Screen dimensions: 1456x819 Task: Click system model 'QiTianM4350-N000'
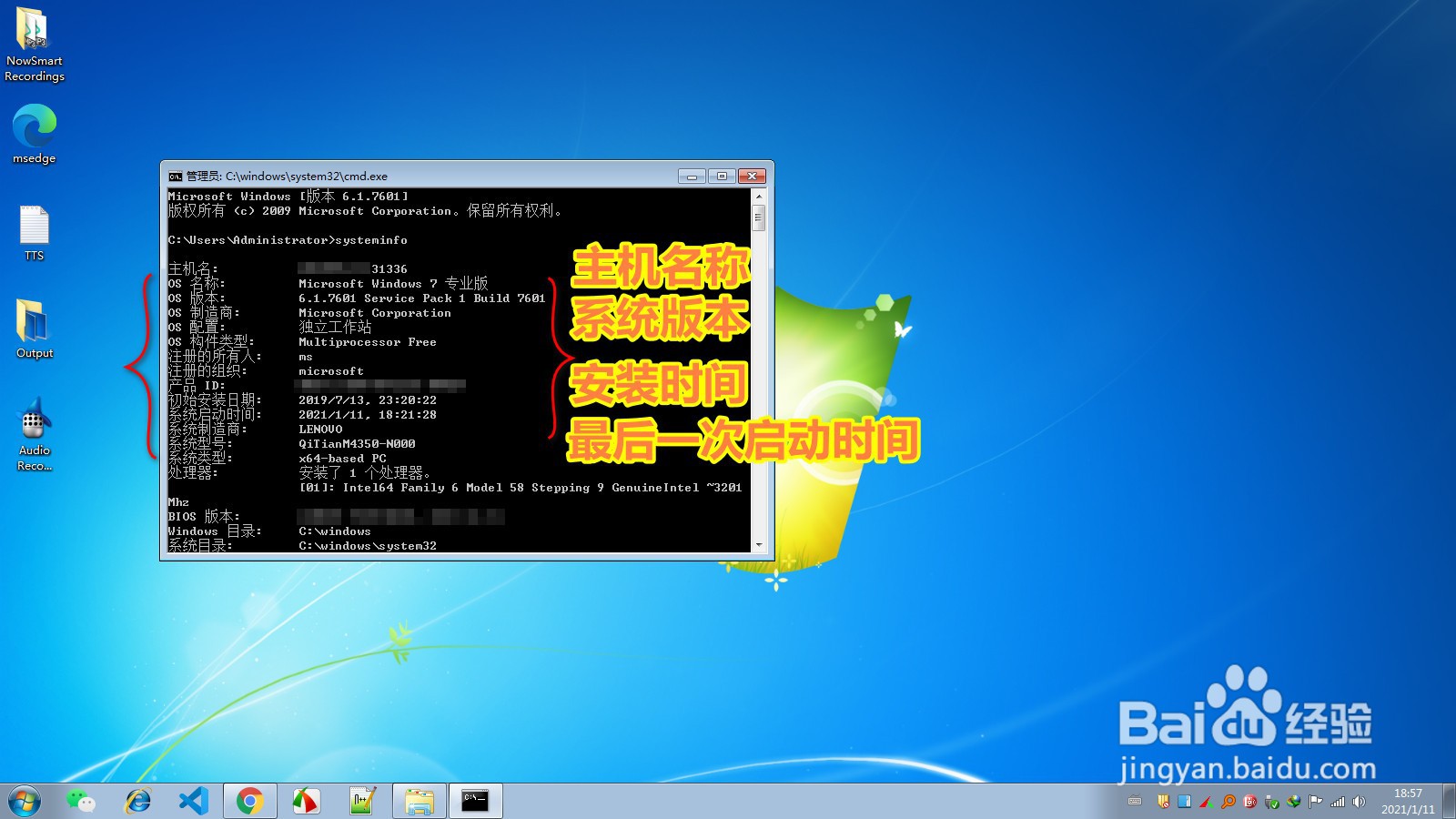tap(357, 444)
